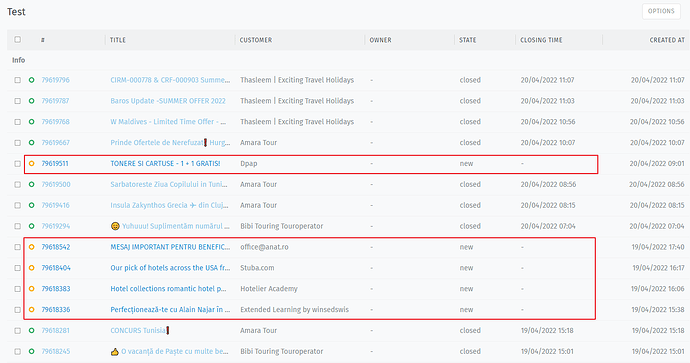The image size is (690, 363).
Task: Click the green status icon for ticket 79619667
Action: (32, 143)
